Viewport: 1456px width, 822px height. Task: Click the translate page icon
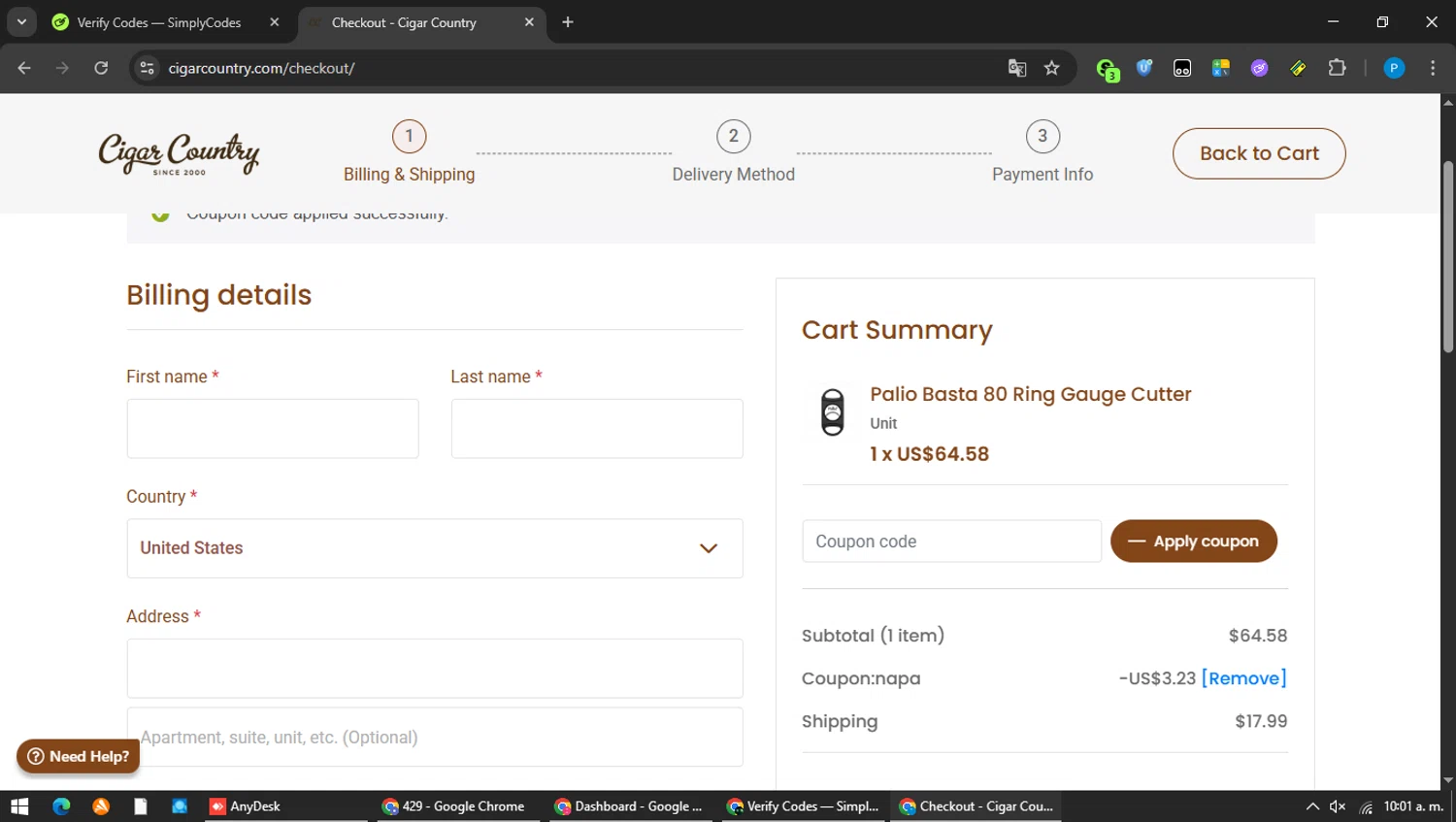tap(1017, 68)
